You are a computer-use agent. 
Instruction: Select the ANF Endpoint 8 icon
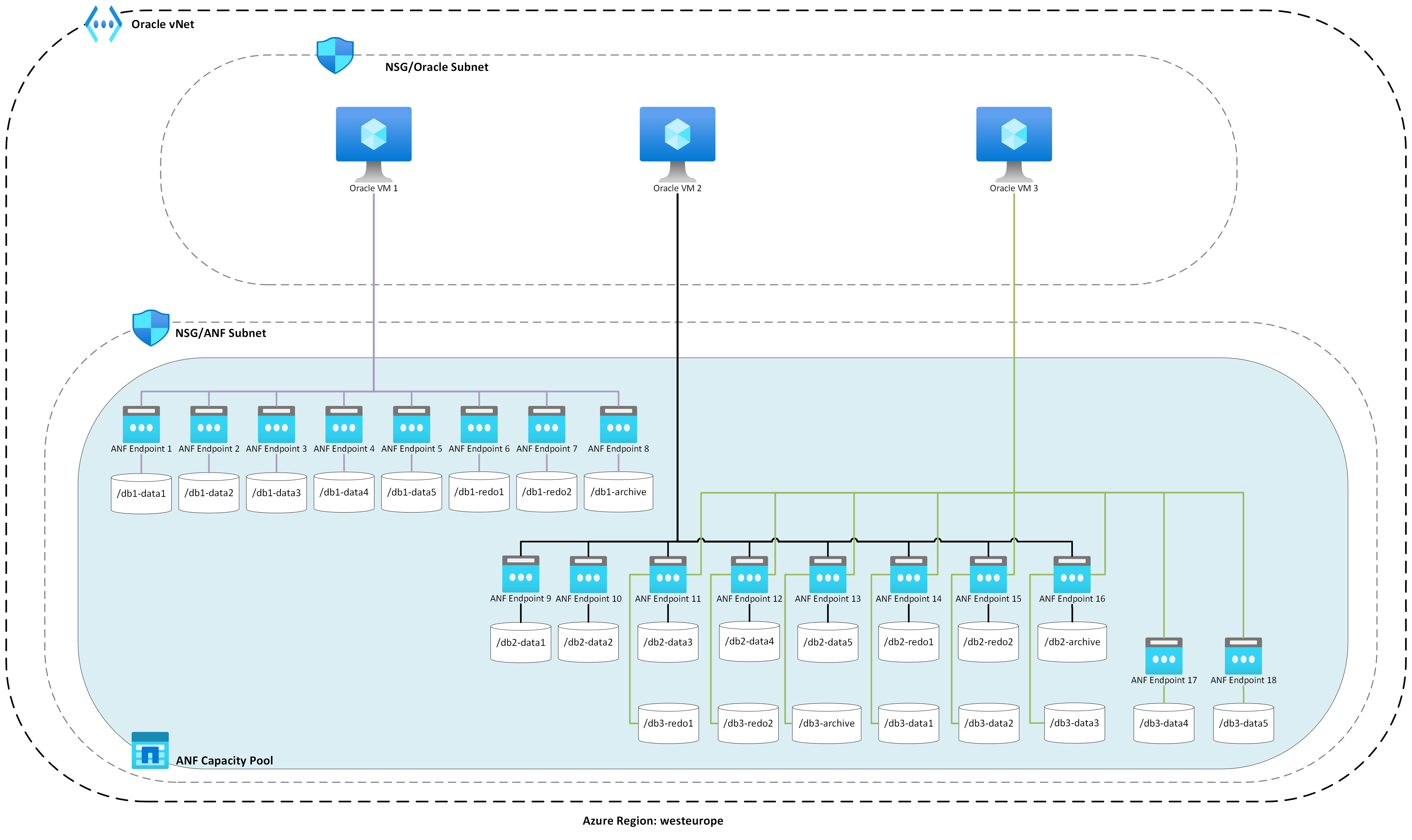tap(618, 425)
